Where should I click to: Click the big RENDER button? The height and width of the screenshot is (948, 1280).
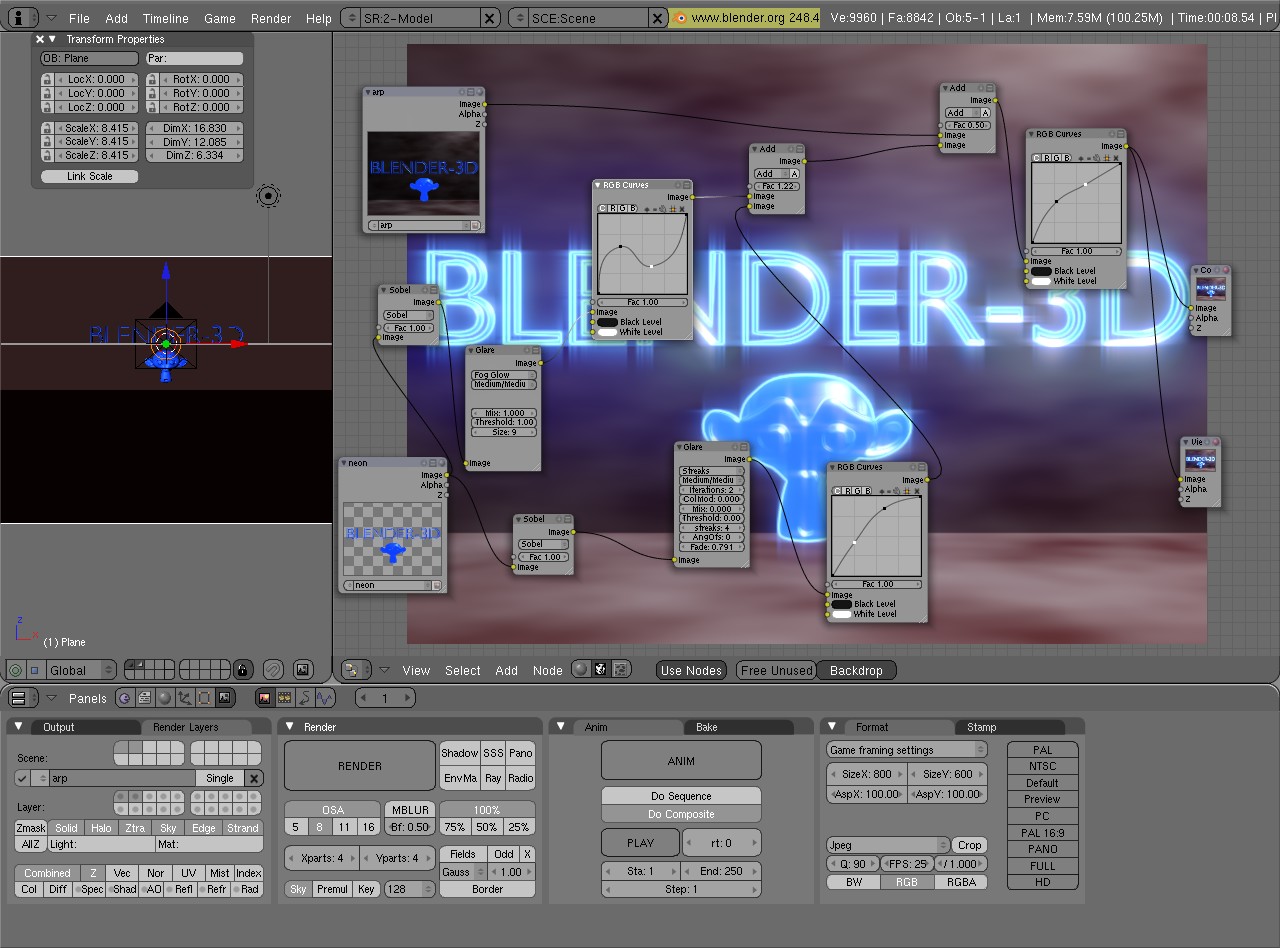pyautogui.click(x=360, y=766)
